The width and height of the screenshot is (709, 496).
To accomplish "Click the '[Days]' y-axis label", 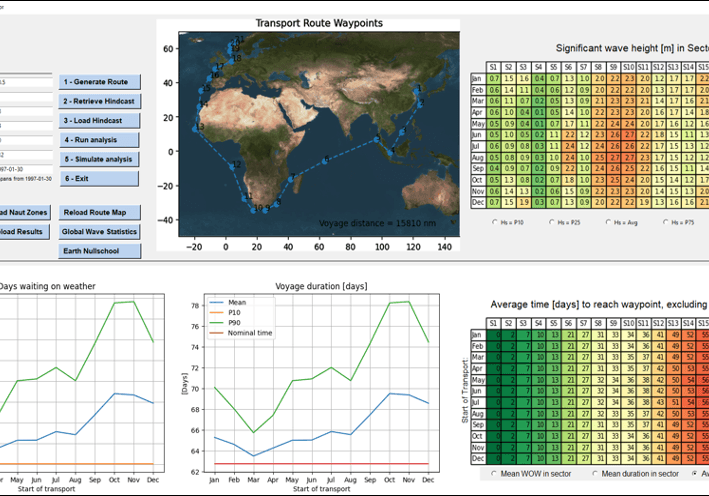I will 184,384.
